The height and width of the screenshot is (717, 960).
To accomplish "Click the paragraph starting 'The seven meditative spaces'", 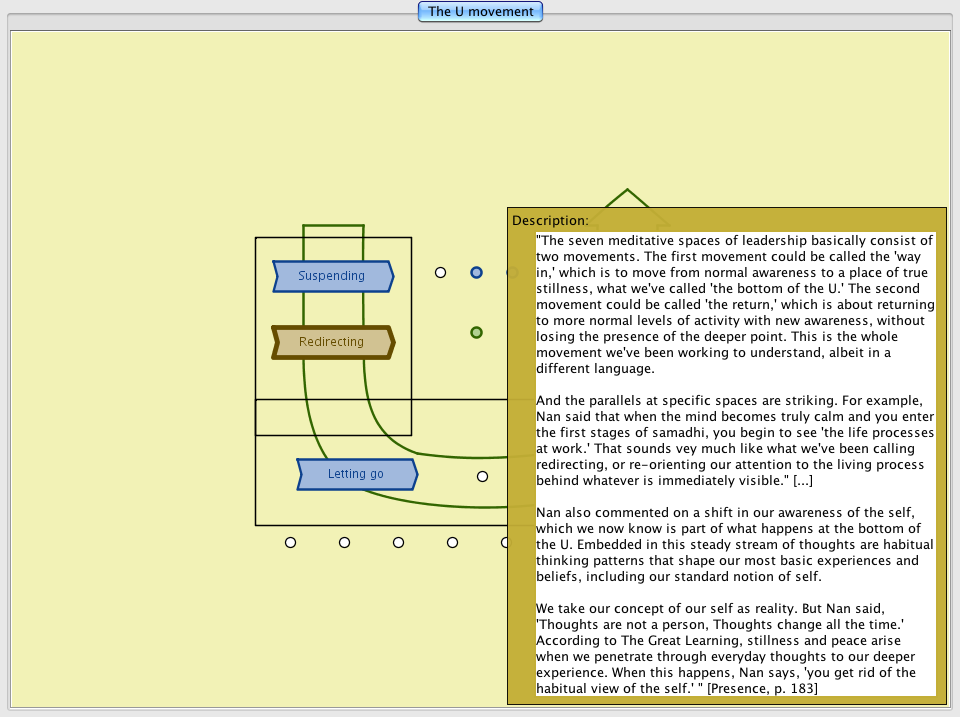I will [x=735, y=304].
